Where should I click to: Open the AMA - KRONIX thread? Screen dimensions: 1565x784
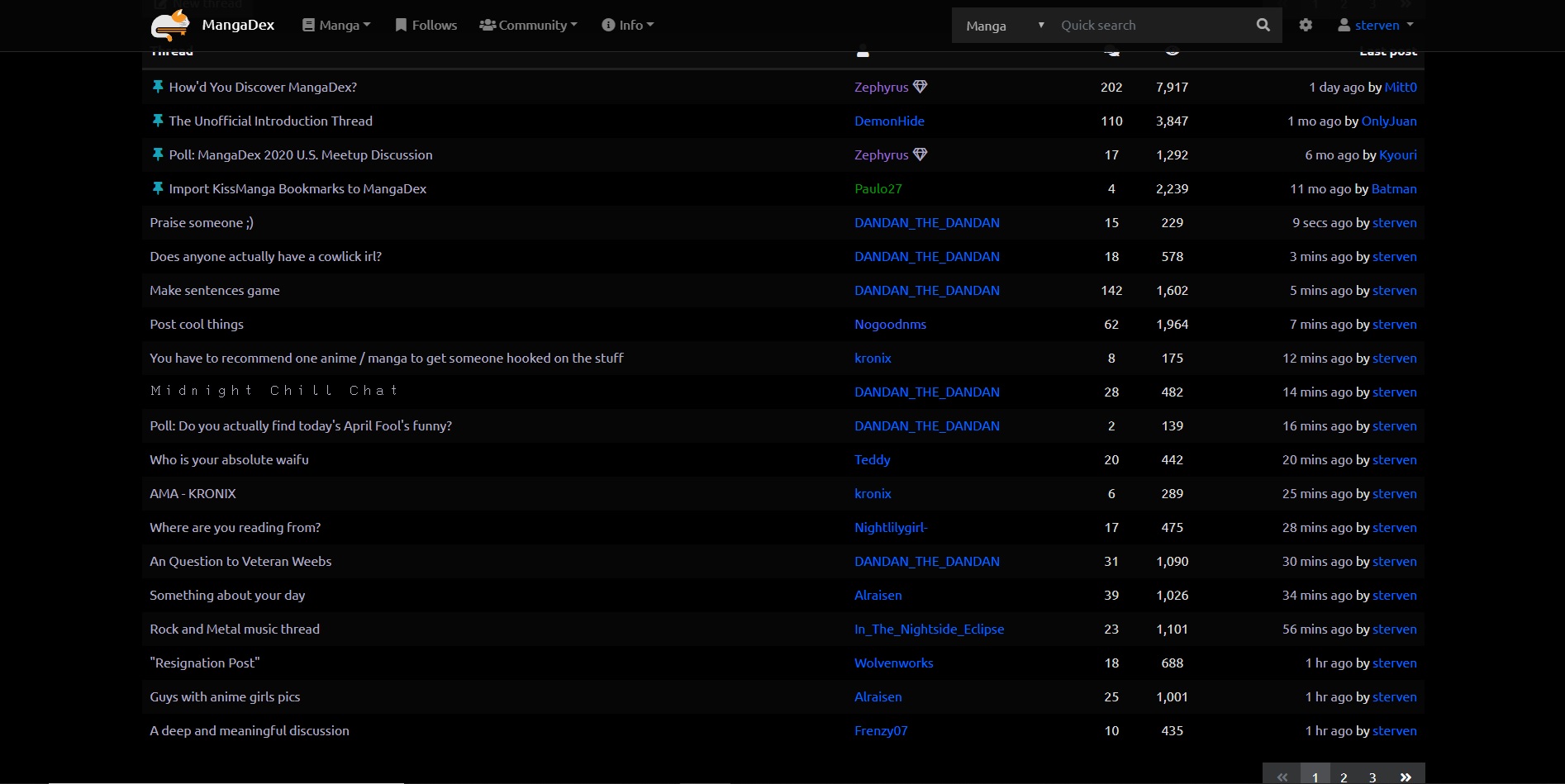pos(193,493)
